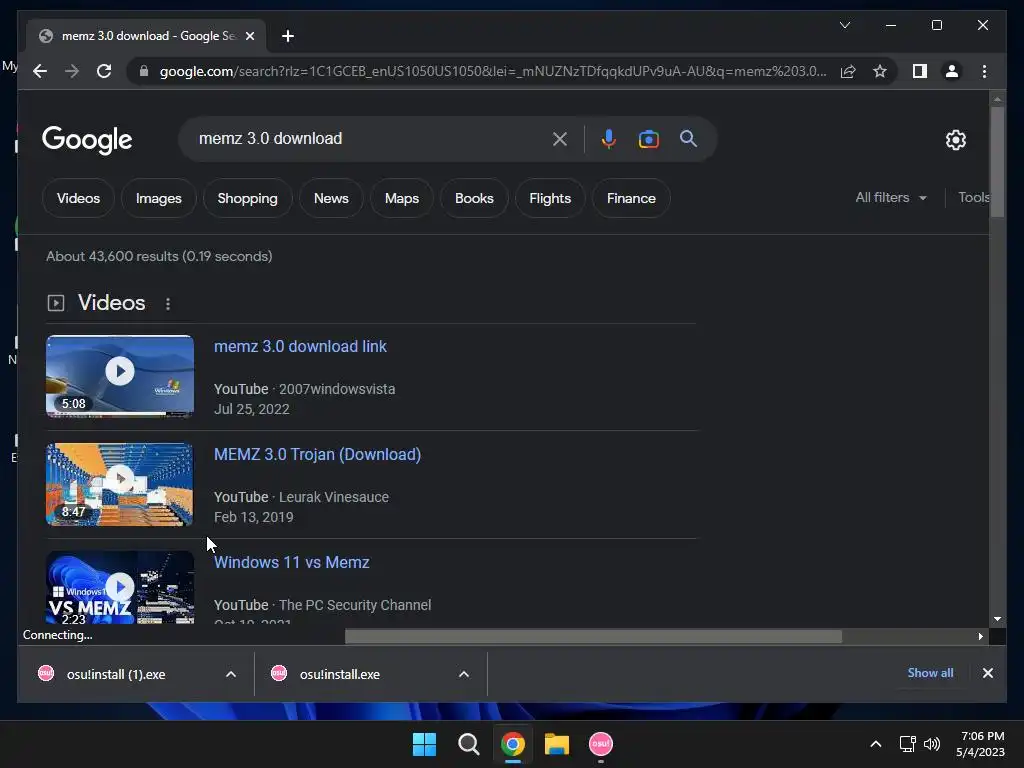Submit search with magnifier icon

point(688,138)
